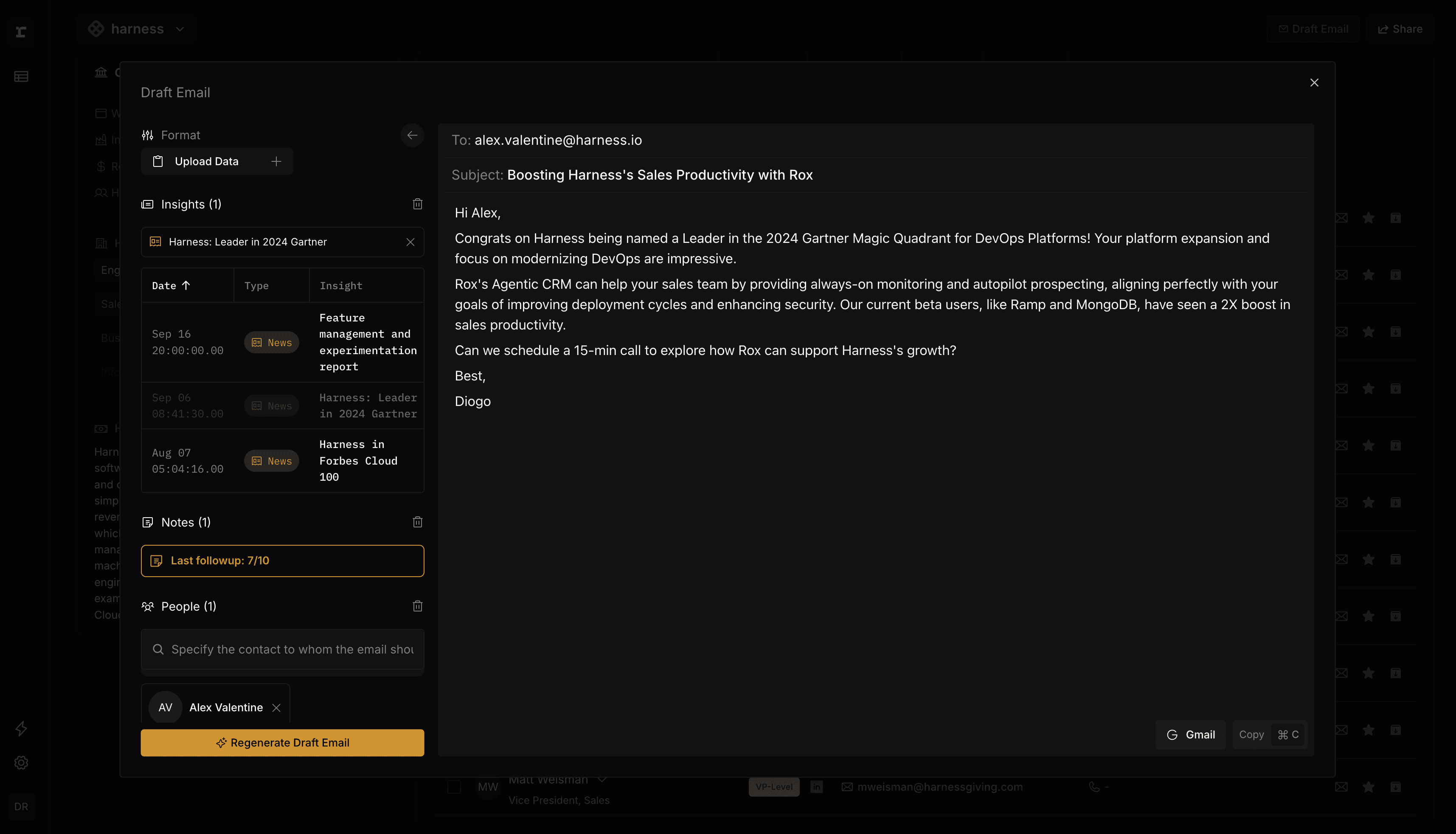The height and width of the screenshot is (834, 1456).
Task: Remove the Harness Gartner insight chip
Action: (x=410, y=242)
